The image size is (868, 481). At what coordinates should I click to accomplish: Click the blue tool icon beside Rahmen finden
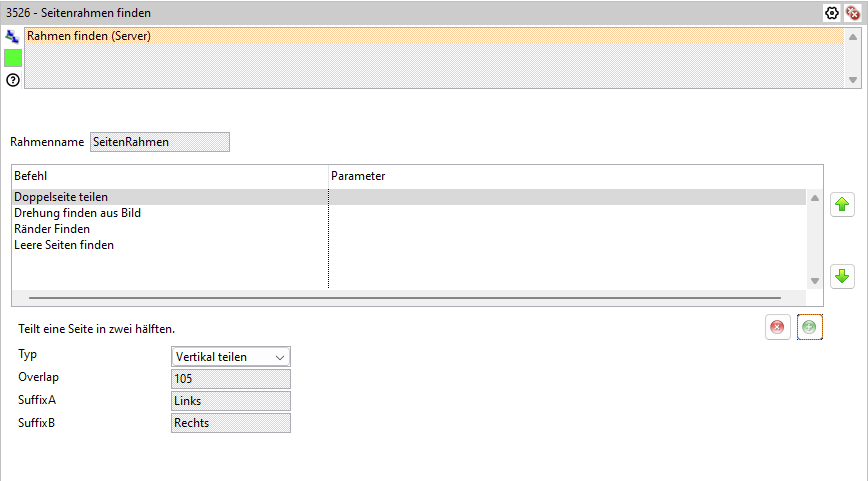point(13,36)
